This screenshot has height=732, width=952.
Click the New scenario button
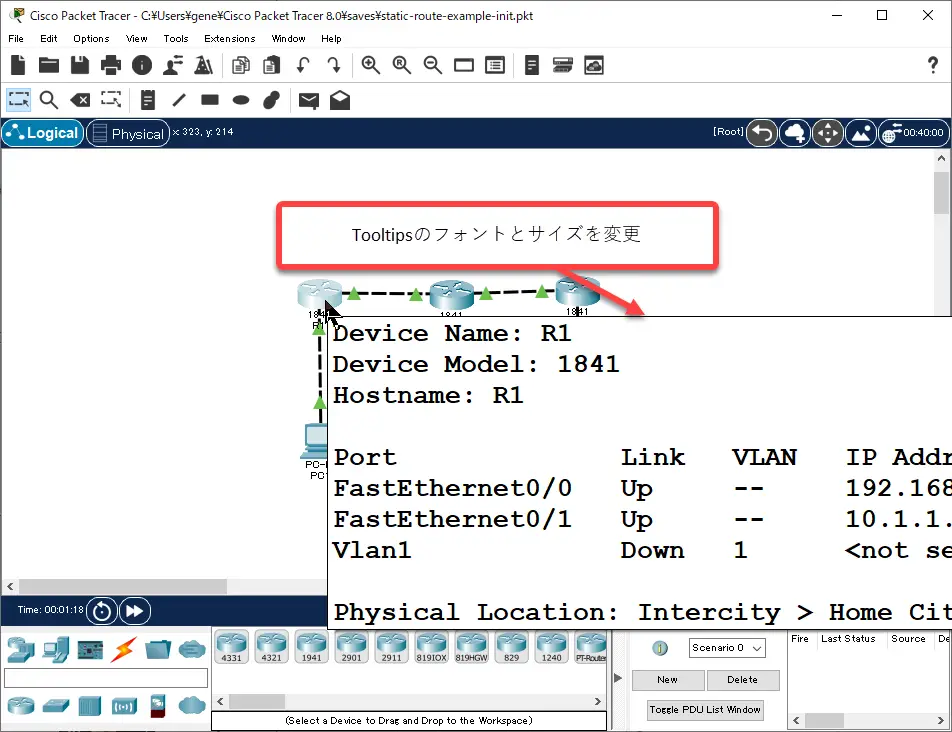pos(668,680)
